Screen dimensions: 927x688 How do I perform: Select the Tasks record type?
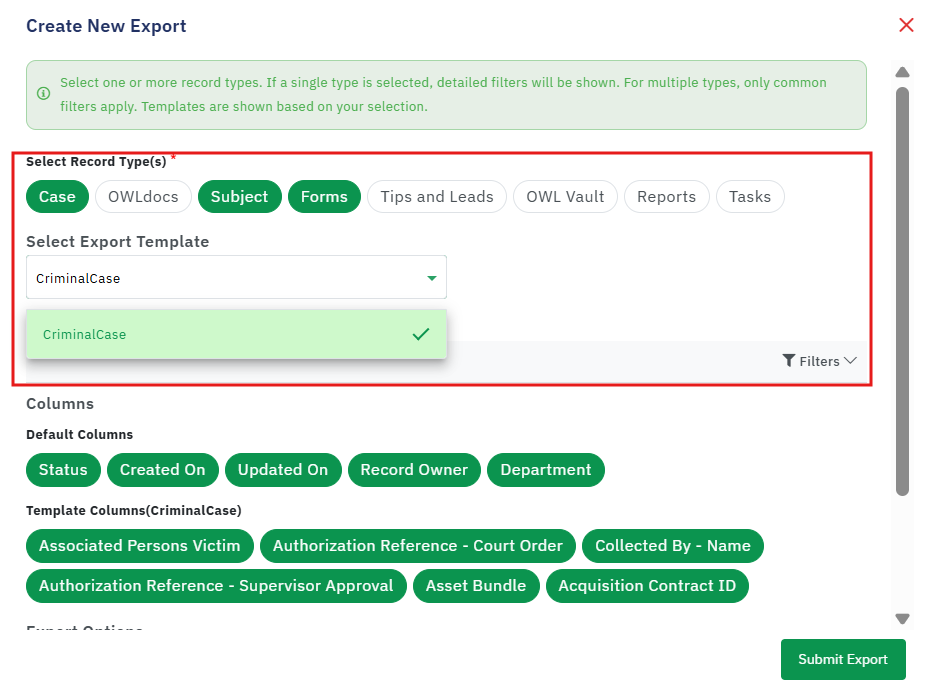750,197
